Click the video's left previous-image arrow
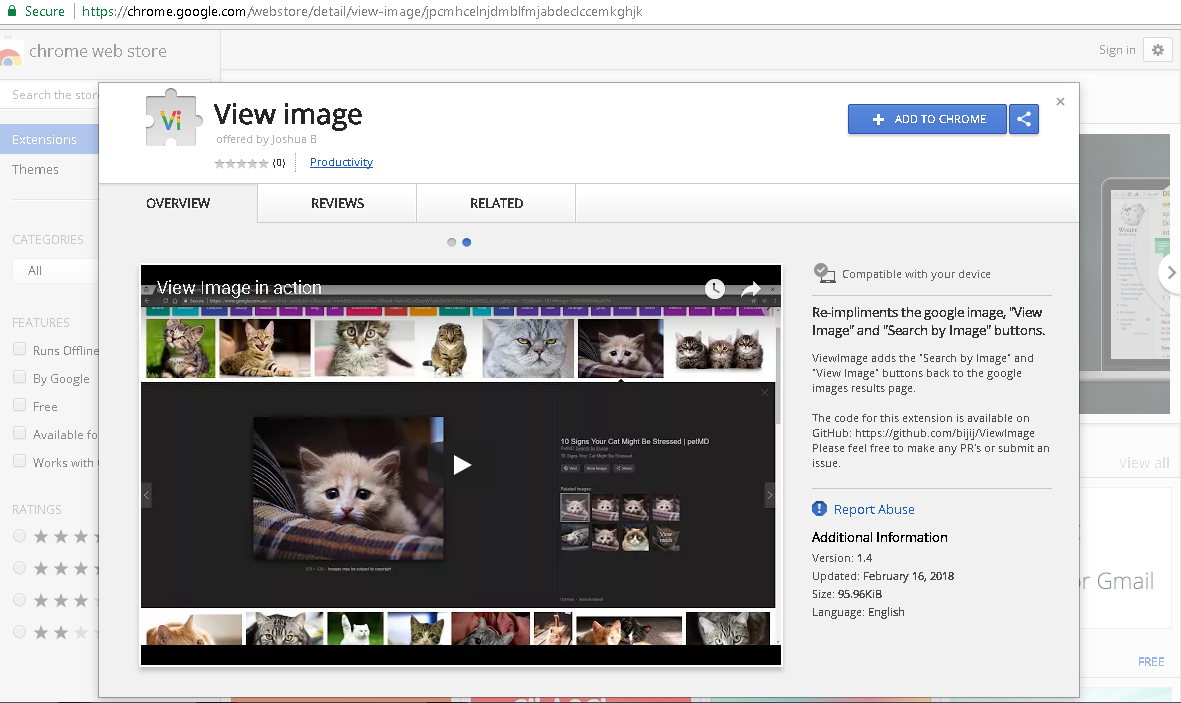The width and height of the screenshot is (1181, 703). pos(146,495)
